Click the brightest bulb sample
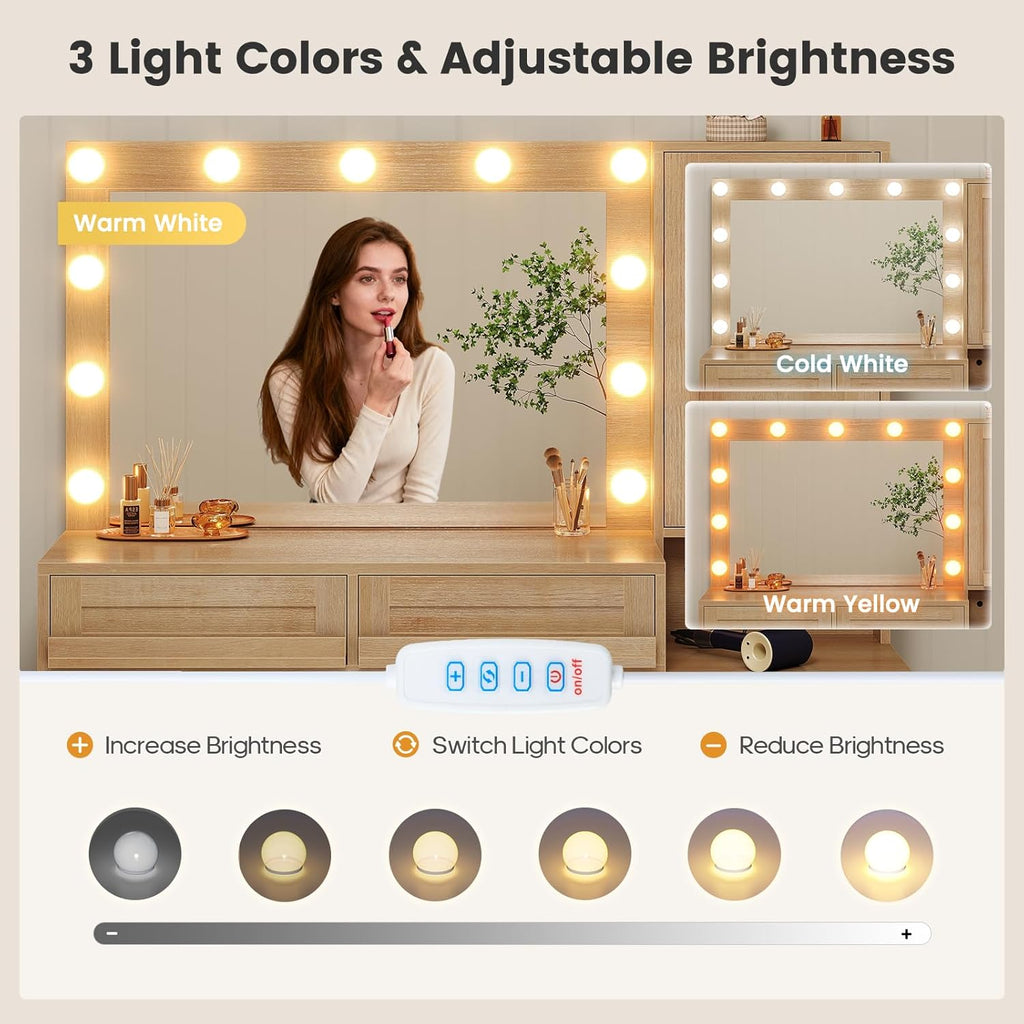Screen dimensions: 1024x1024 [x=886, y=855]
